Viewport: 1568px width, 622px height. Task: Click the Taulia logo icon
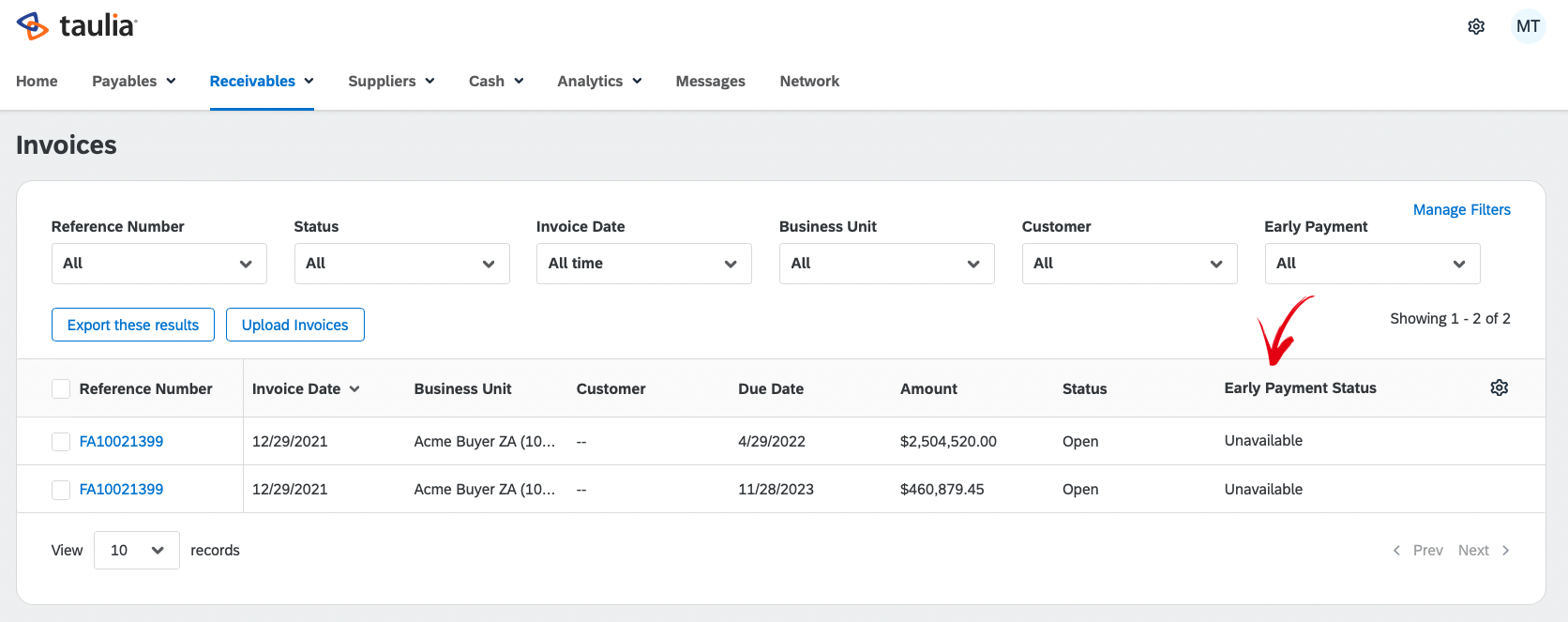tap(33, 26)
